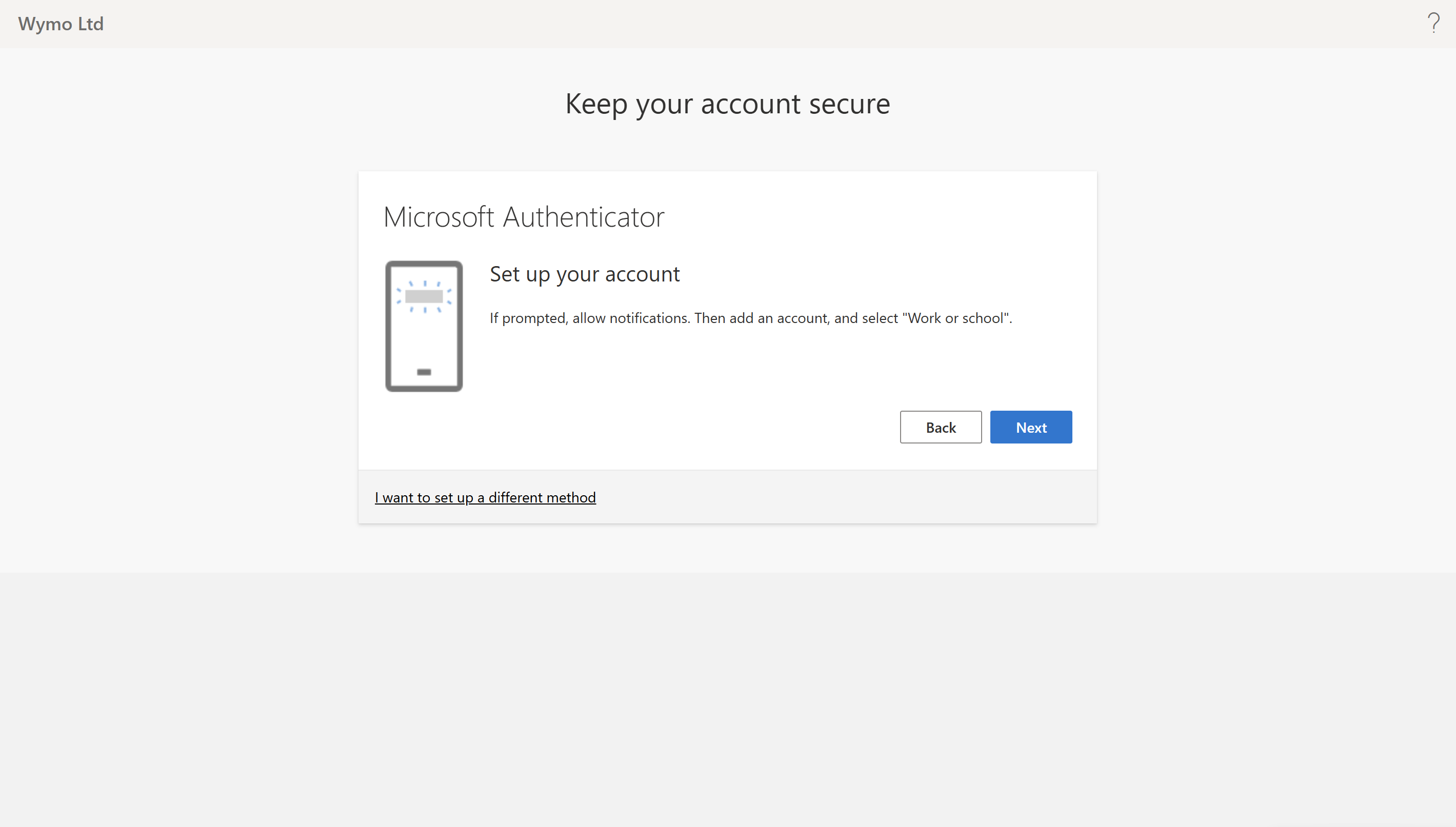Image resolution: width=1456 pixels, height=827 pixels.
Task: Click the word "Authenticator" in the card title
Action: [x=584, y=217]
